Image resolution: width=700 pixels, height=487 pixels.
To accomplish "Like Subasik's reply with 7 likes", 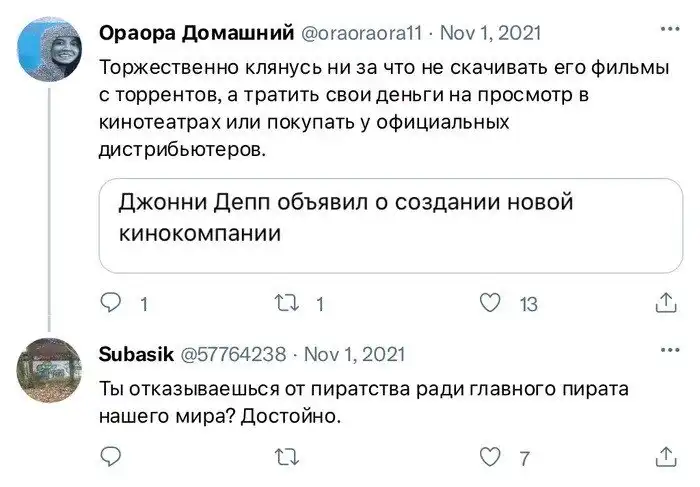I will tap(490, 458).
